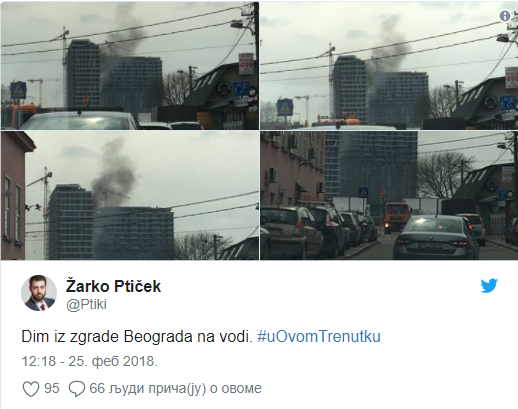View the bottom-left smoke photo

coord(130,195)
